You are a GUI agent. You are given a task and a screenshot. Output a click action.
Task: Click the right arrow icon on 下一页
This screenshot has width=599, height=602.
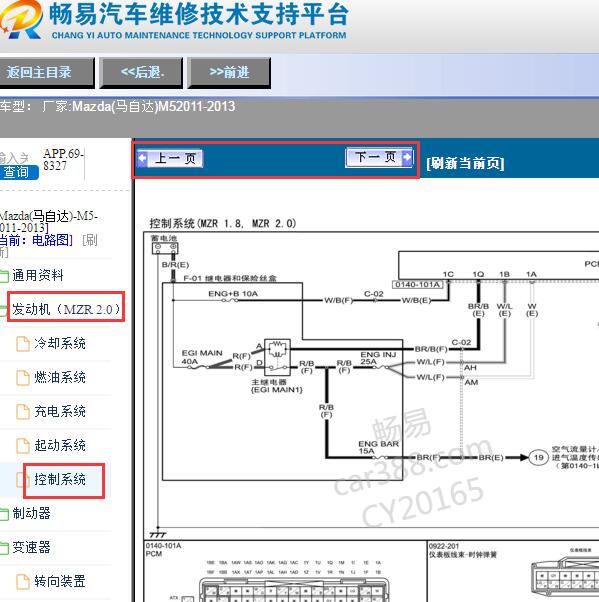pyautogui.click(x=407, y=157)
